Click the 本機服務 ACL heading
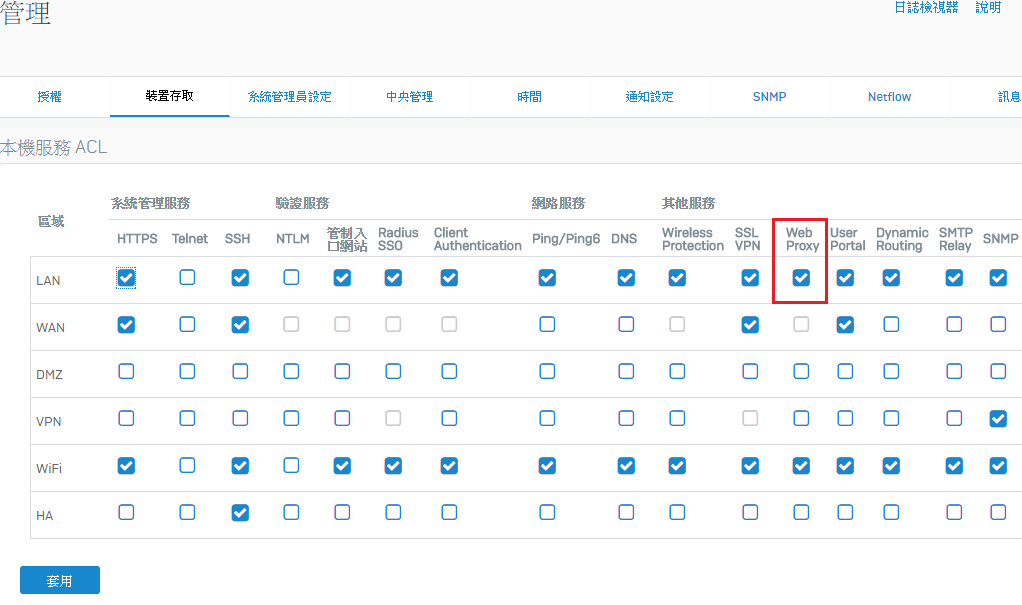The height and width of the screenshot is (605, 1022). tap(53, 147)
